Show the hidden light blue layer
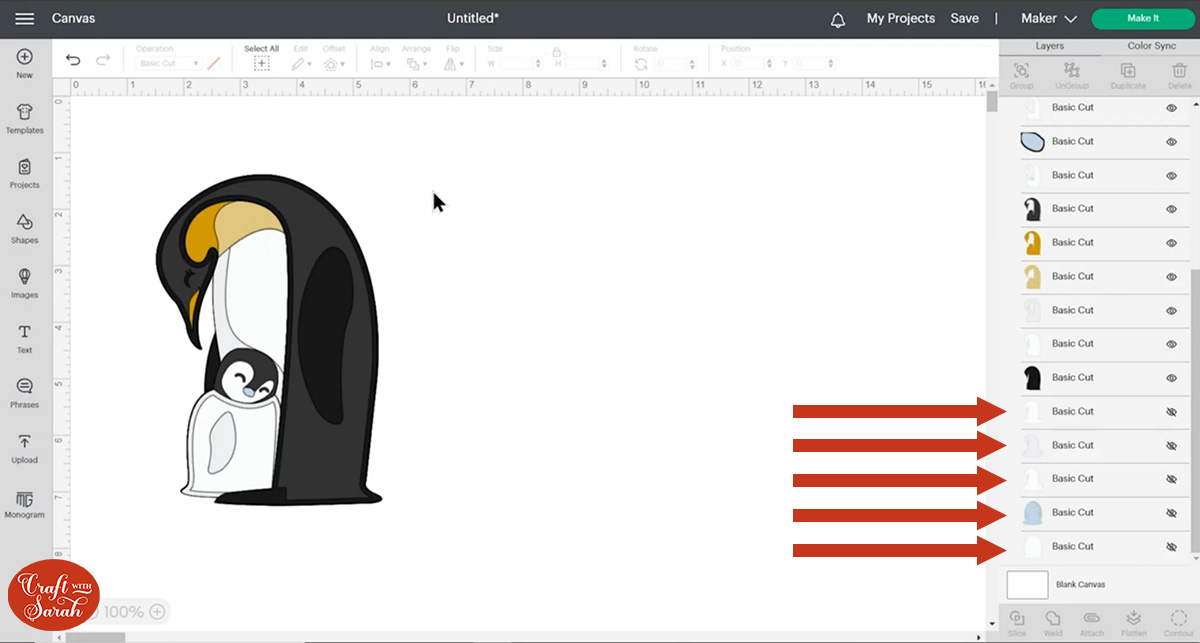This screenshot has width=1200, height=643. click(1171, 513)
